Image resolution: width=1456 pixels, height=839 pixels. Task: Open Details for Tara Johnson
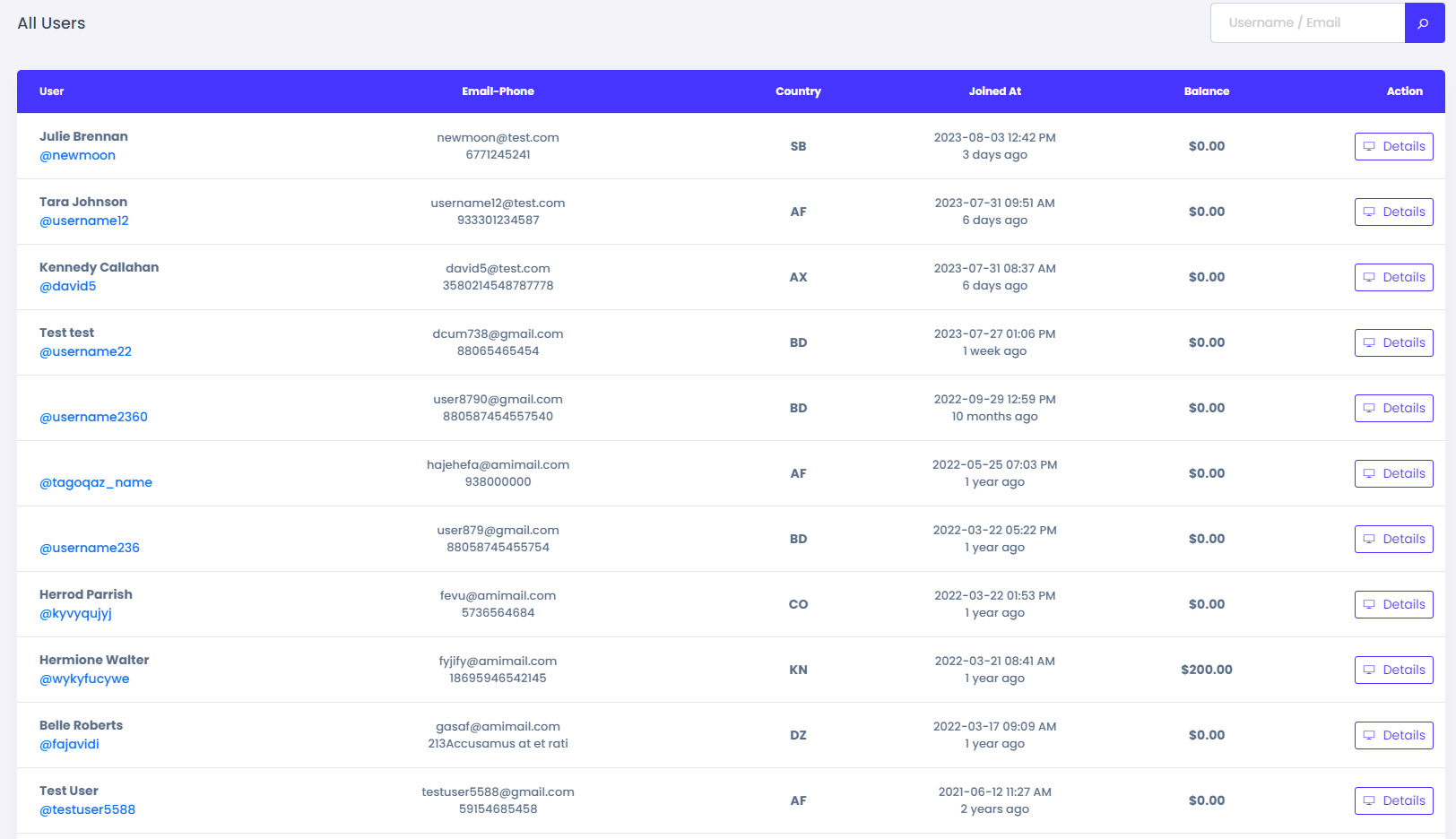pos(1393,212)
